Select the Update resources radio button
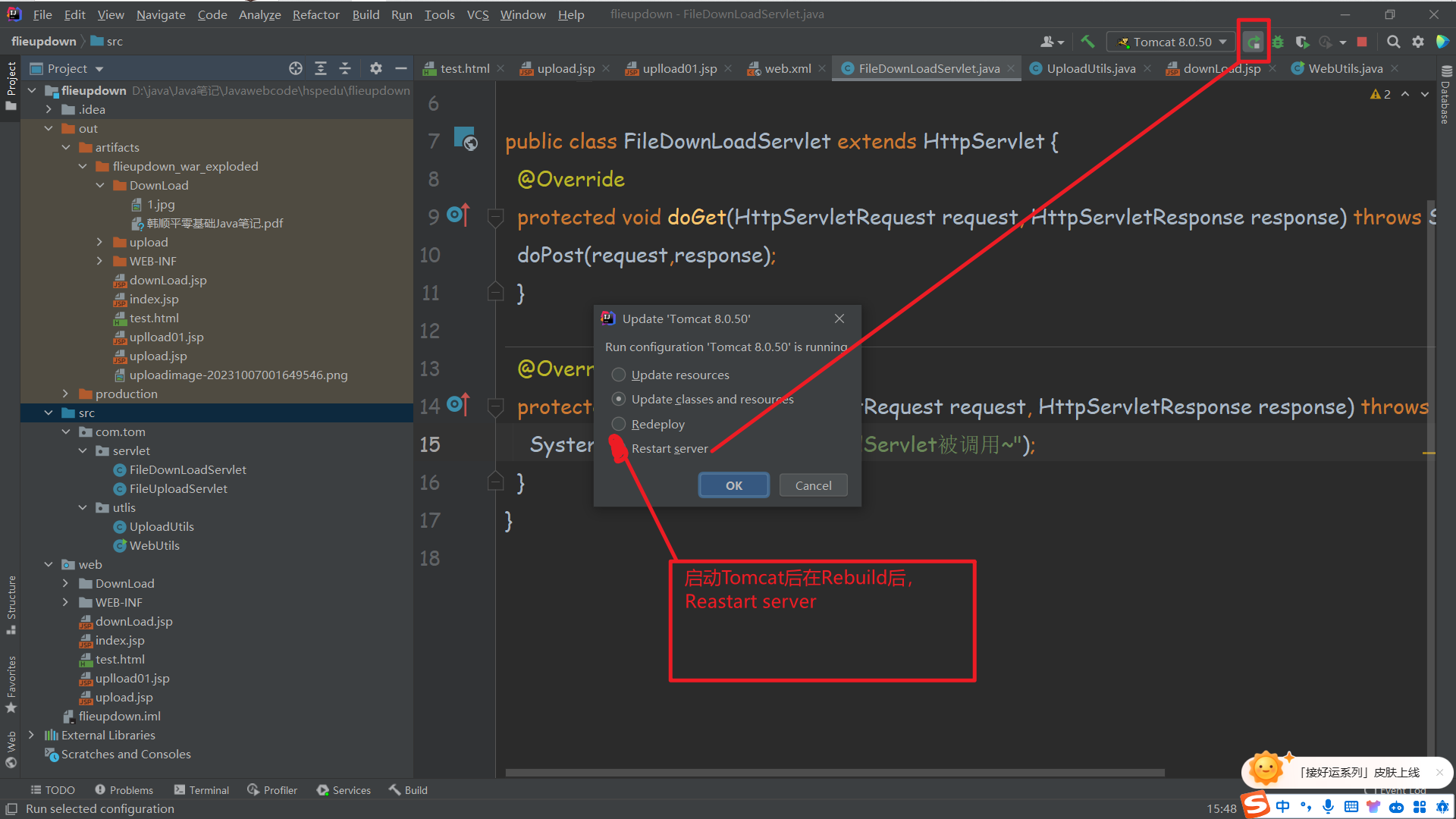 pyautogui.click(x=619, y=374)
